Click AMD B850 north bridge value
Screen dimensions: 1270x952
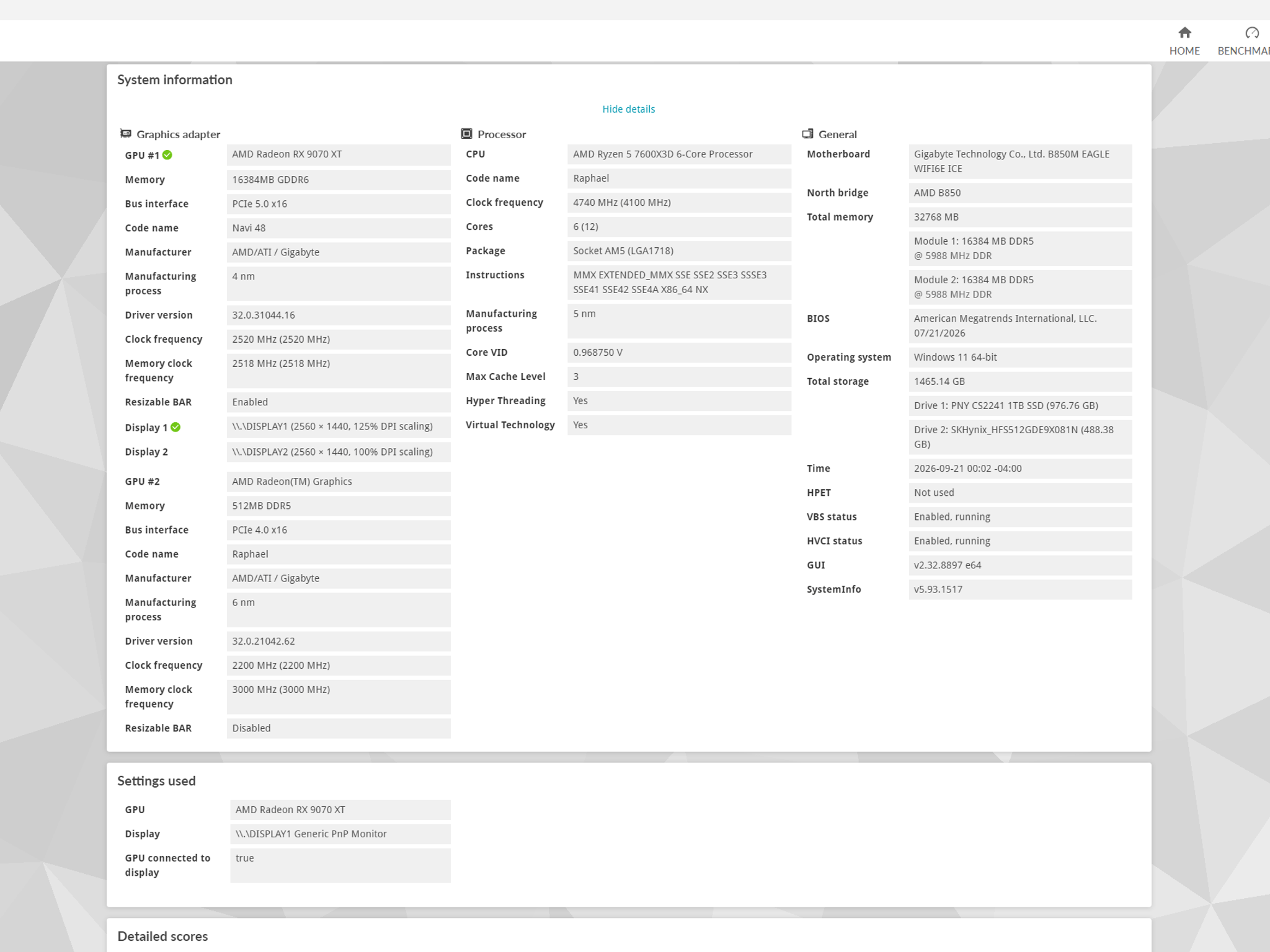[x=1020, y=193]
